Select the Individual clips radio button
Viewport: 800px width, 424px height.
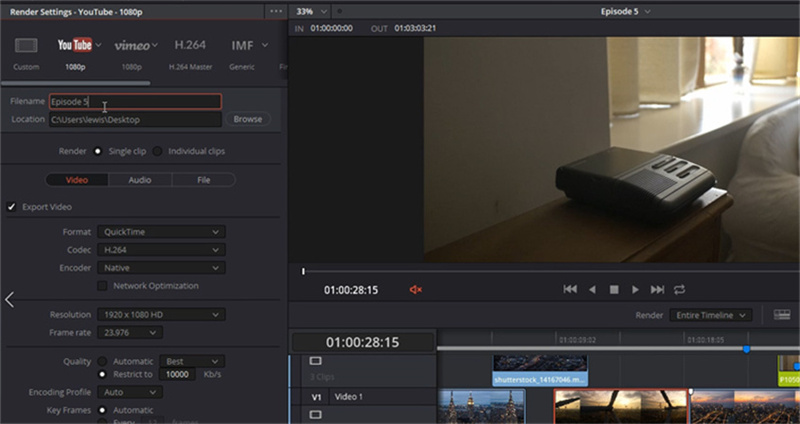[x=158, y=151]
